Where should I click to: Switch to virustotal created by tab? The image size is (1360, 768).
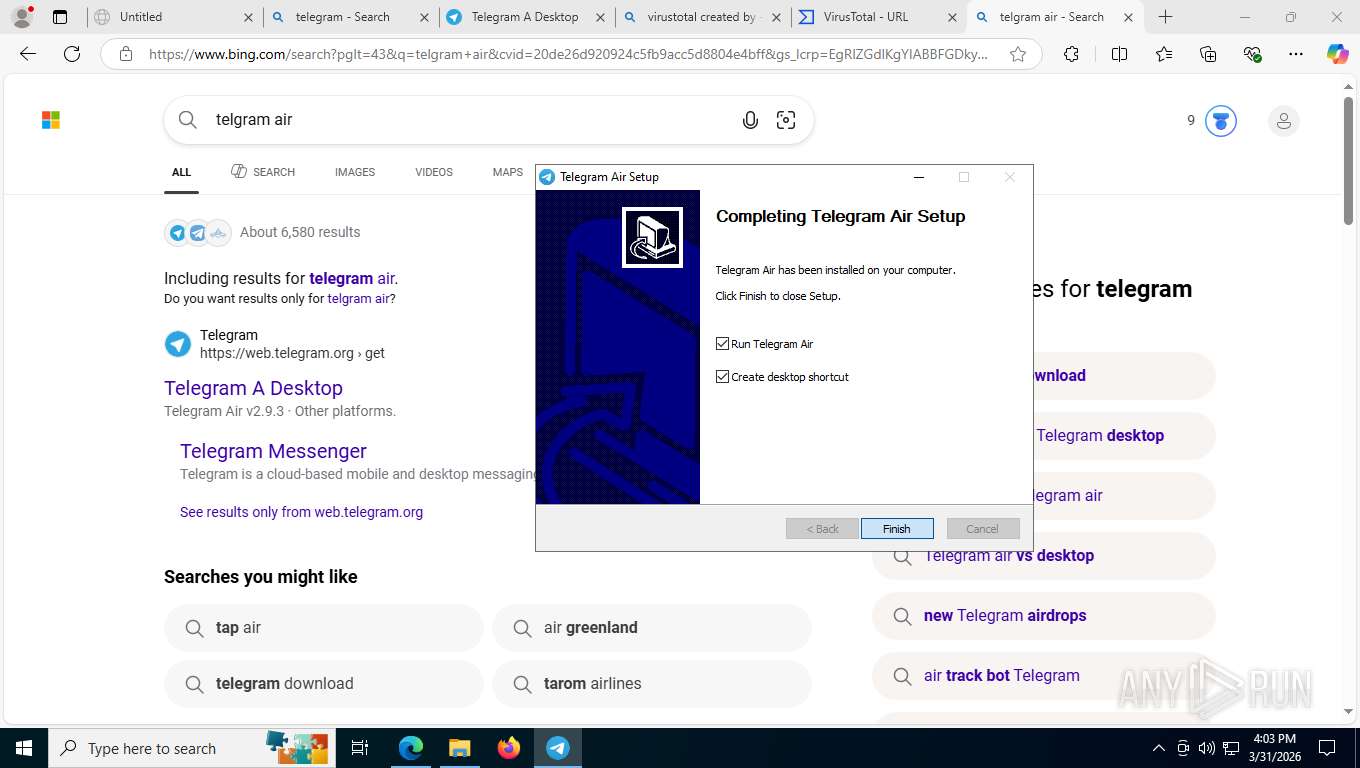[x=700, y=17]
